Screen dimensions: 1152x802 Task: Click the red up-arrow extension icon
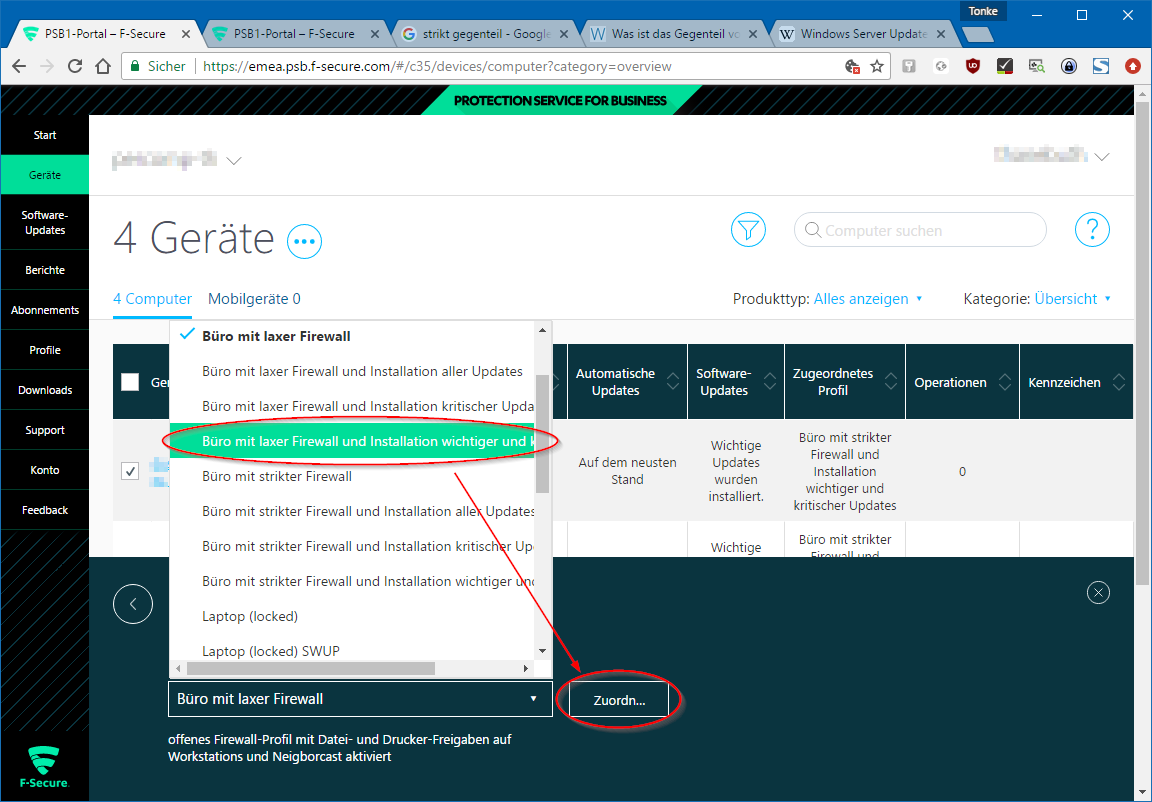(1133, 66)
